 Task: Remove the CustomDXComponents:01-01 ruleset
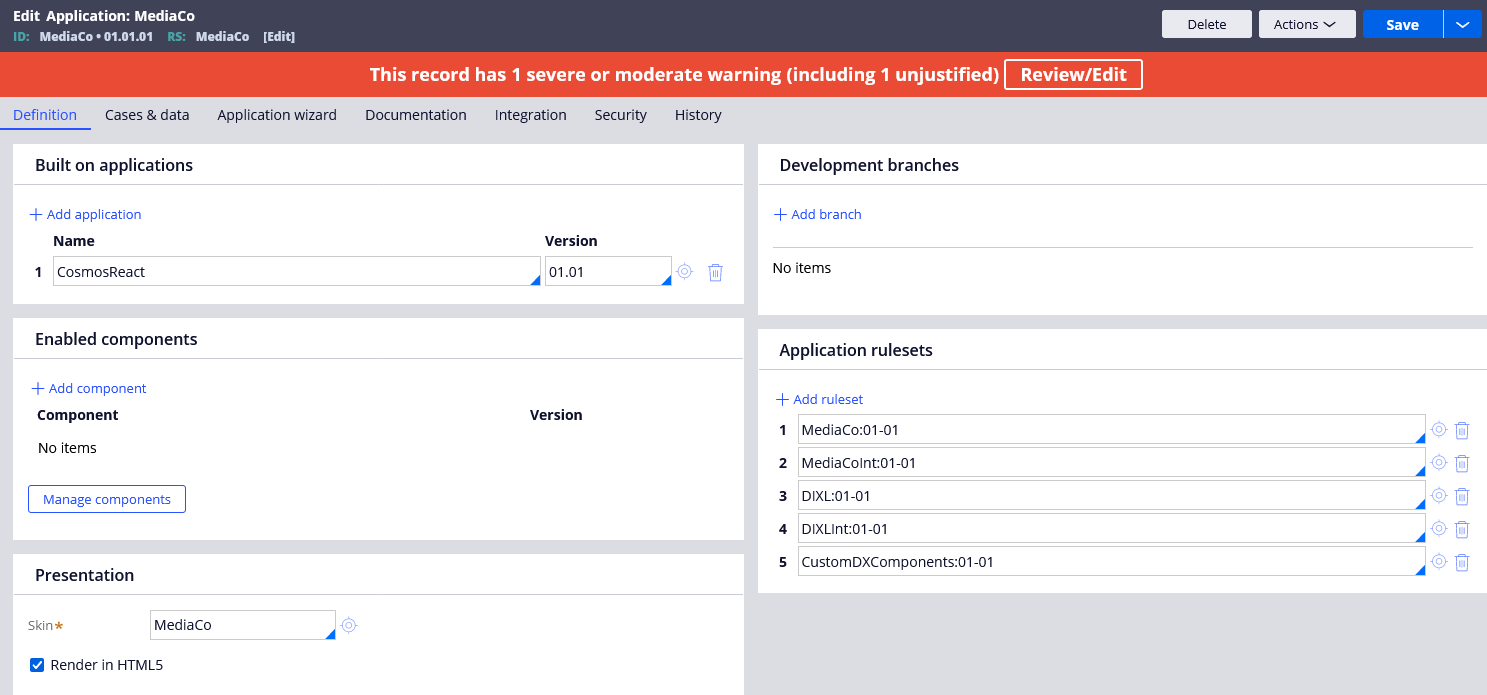tap(1462, 562)
